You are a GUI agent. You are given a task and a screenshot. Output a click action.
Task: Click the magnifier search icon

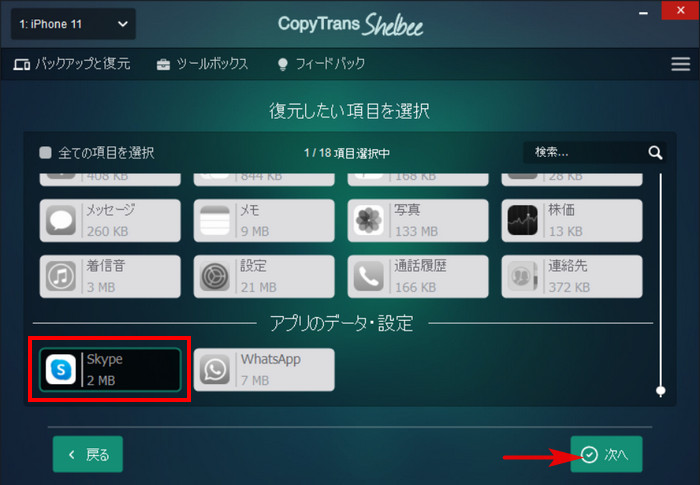tap(655, 153)
